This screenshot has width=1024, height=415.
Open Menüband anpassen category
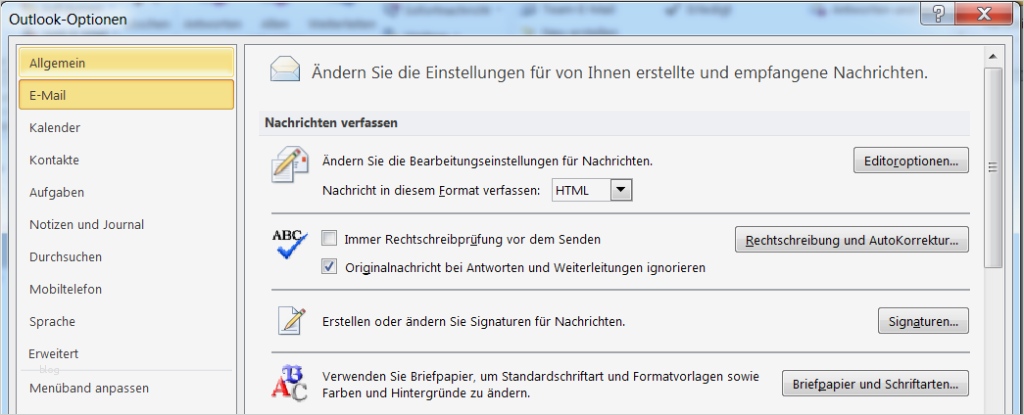(127, 388)
